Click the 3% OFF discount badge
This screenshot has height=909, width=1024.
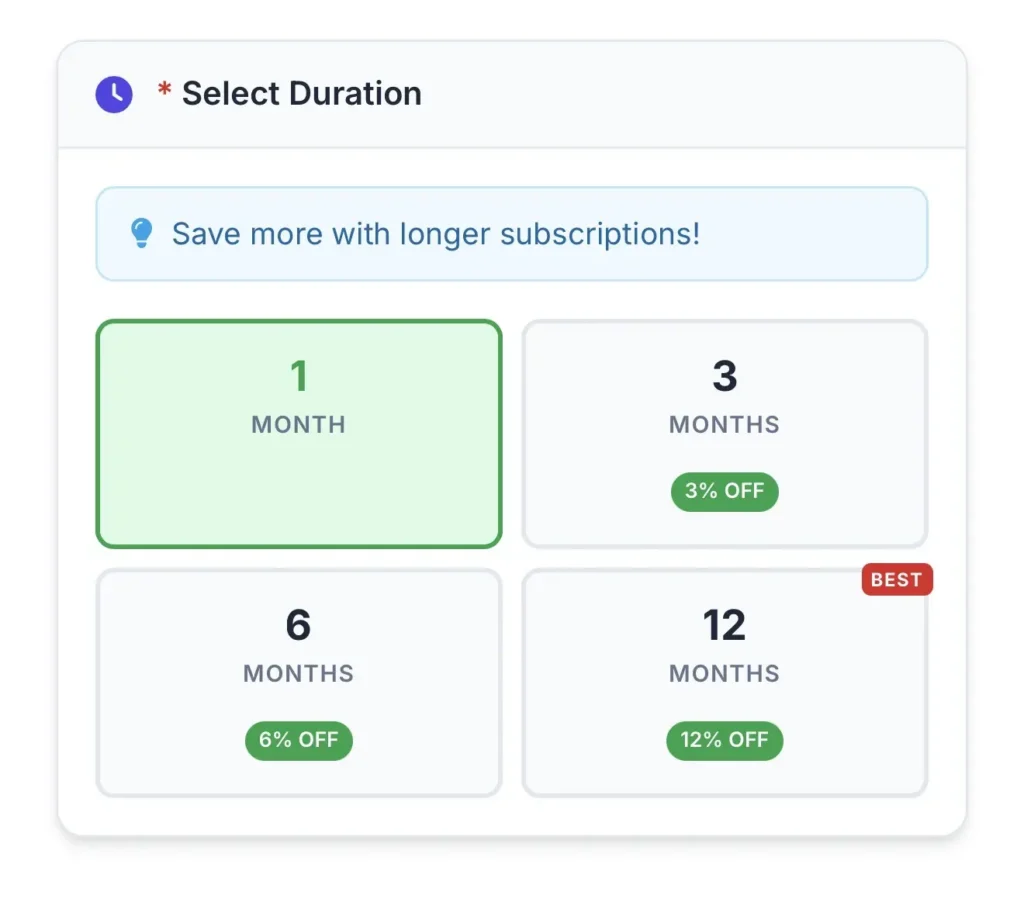(x=724, y=491)
